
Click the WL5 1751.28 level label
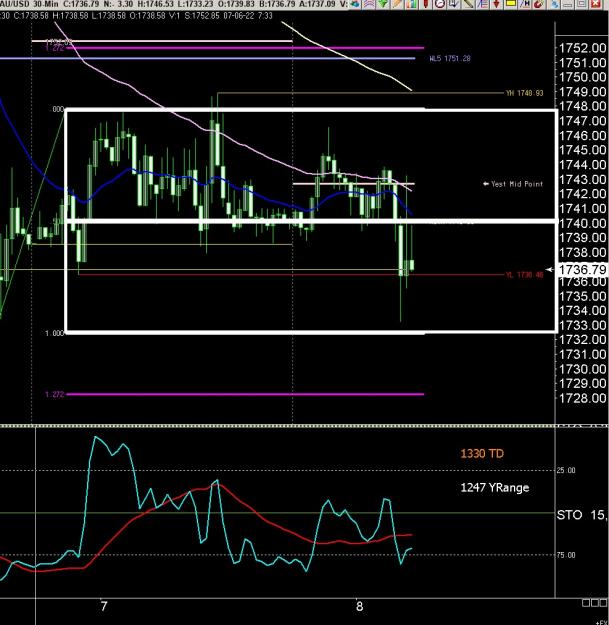[x=450, y=59]
